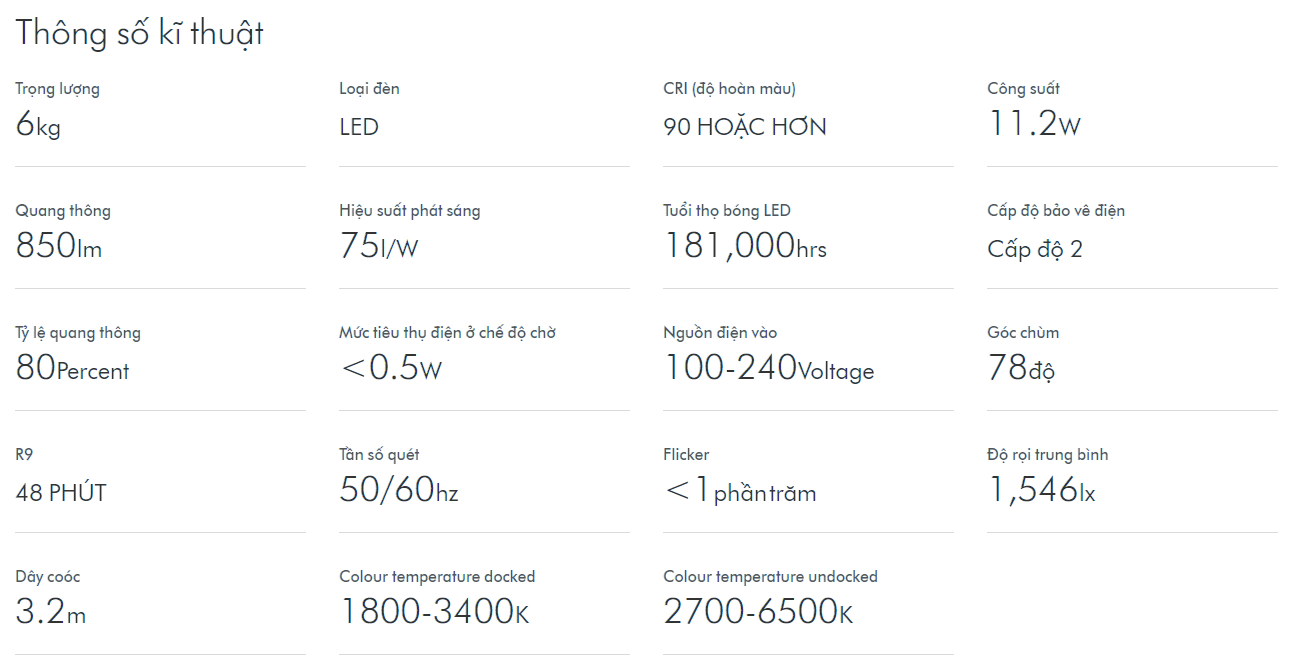
Task: Click the 'Hiệu suất phát sáng' label
Action: coord(409,211)
